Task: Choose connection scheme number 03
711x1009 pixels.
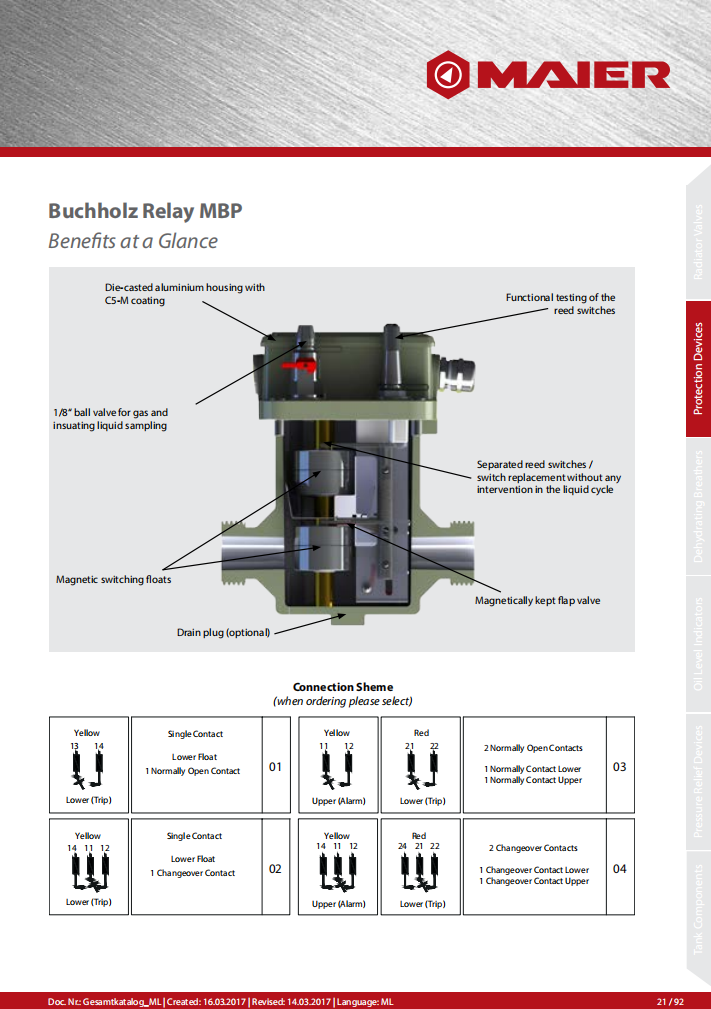Action: pyautogui.click(x=619, y=767)
